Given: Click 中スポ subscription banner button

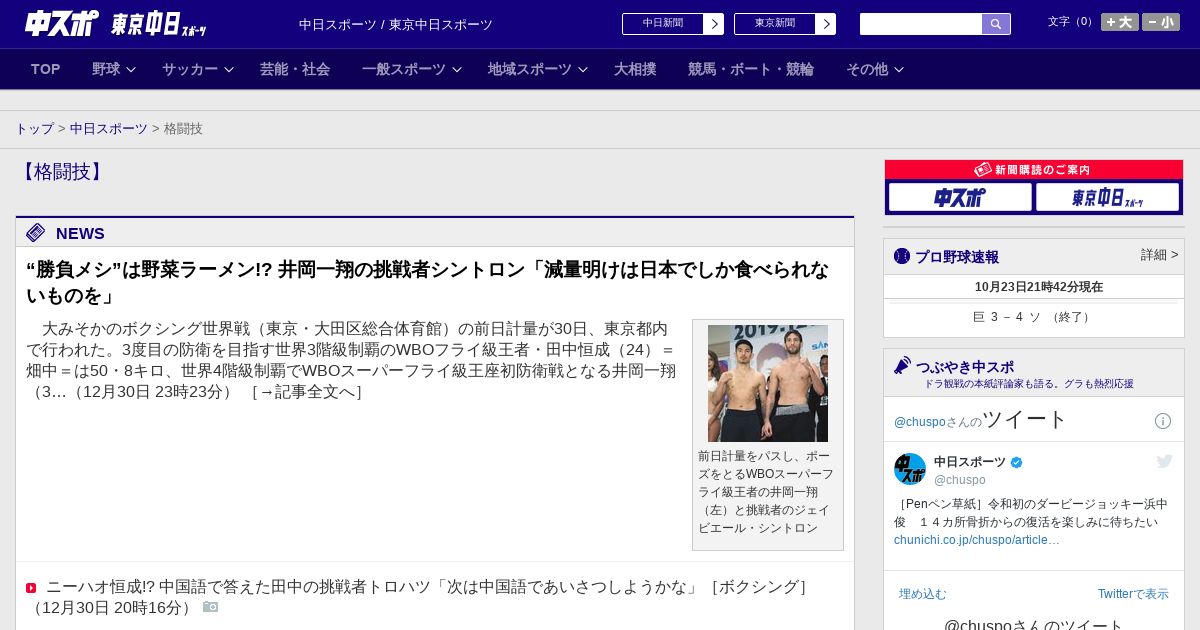Looking at the screenshot, I should (960, 197).
